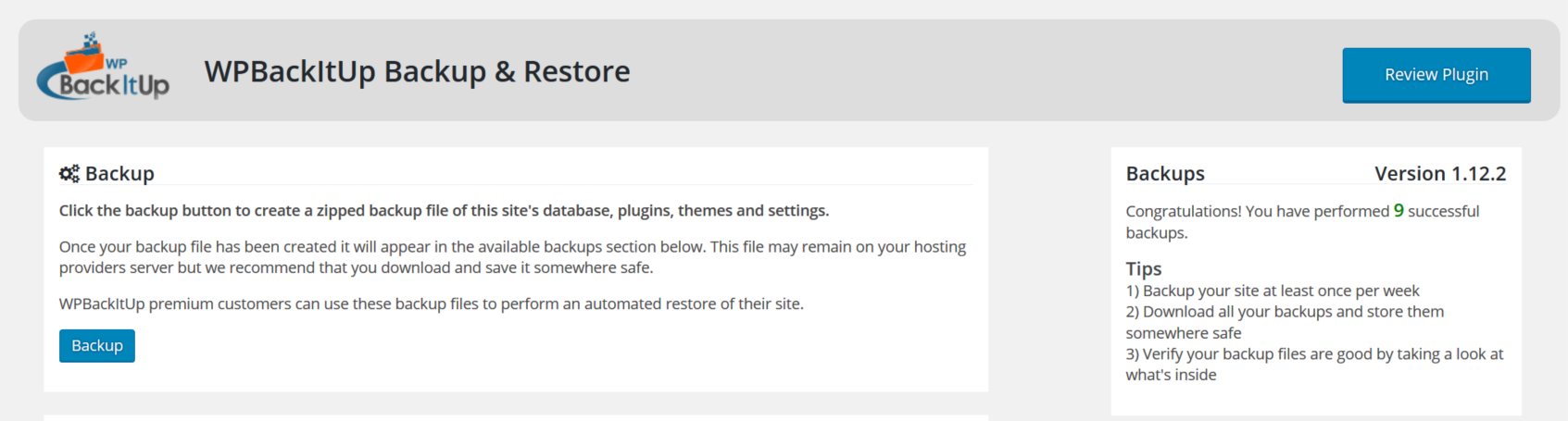Viewport: 1568px width, 421px height.
Task: Start a backup with the blue Backup button
Action: [x=97, y=345]
